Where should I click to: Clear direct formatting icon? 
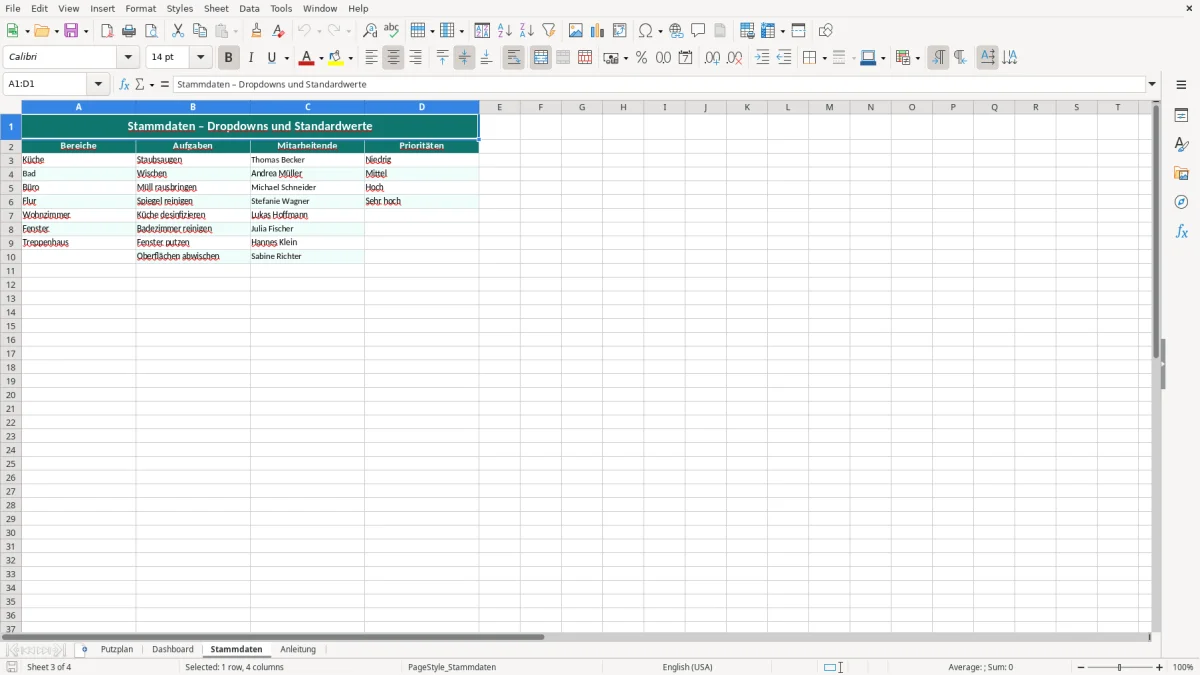pyautogui.click(x=279, y=31)
